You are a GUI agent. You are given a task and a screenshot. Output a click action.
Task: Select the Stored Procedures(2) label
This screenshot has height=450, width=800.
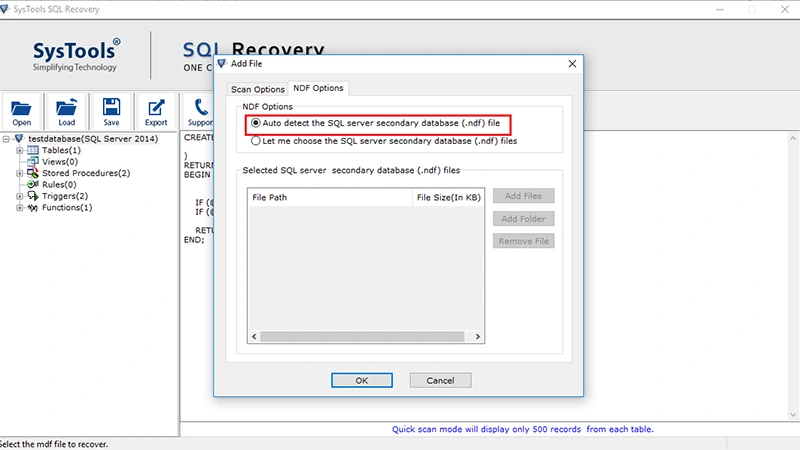pyautogui.click(x=86, y=173)
